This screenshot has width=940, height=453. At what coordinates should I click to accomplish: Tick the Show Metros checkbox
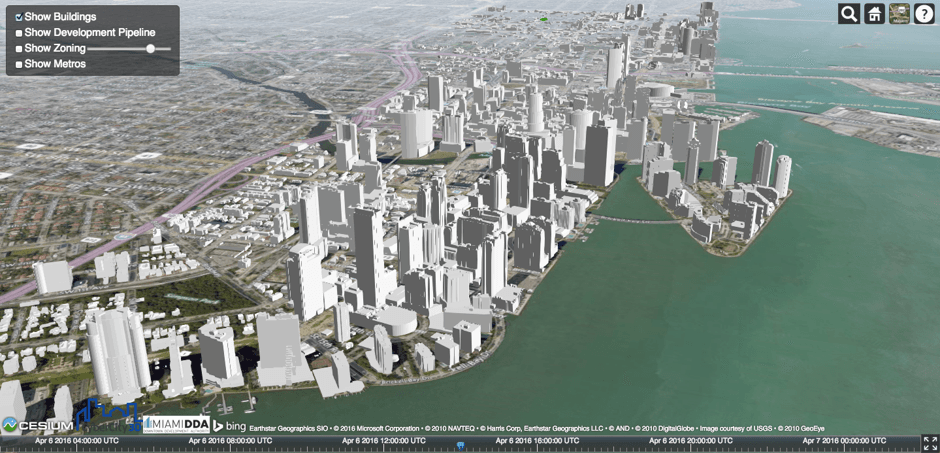[x=19, y=64]
